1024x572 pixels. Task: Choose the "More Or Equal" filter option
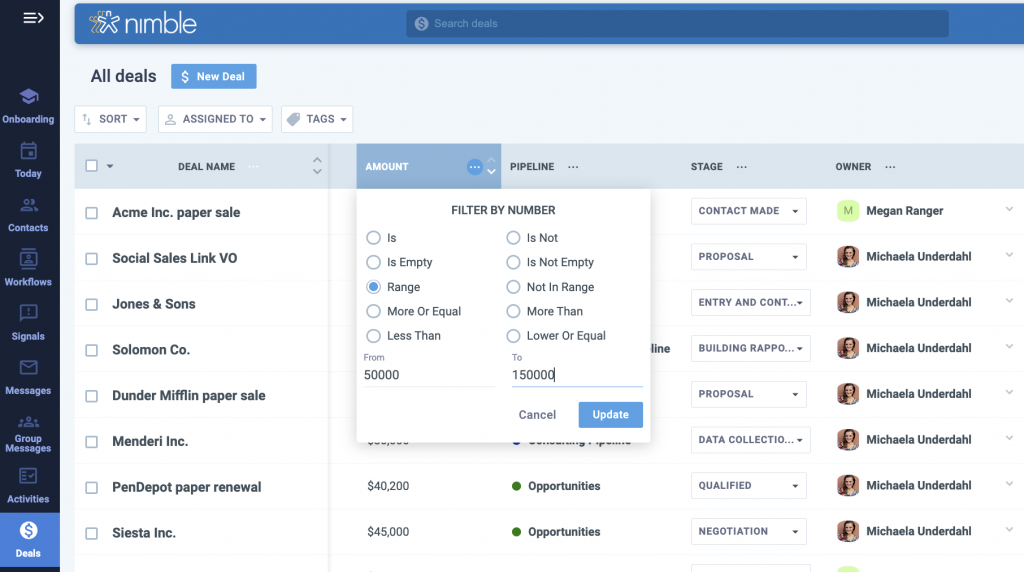pos(374,311)
